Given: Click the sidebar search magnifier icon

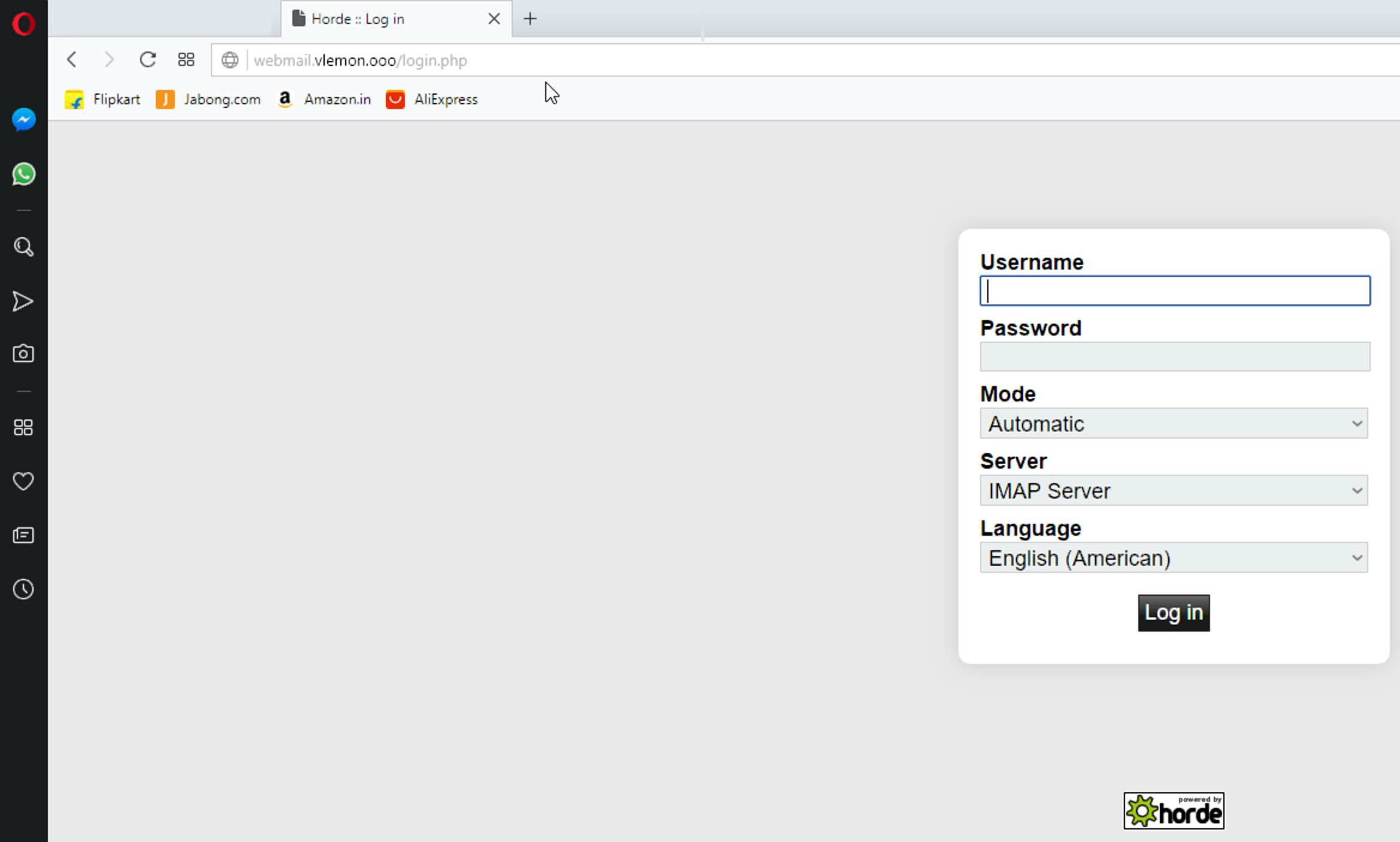Looking at the screenshot, I should click(23, 247).
